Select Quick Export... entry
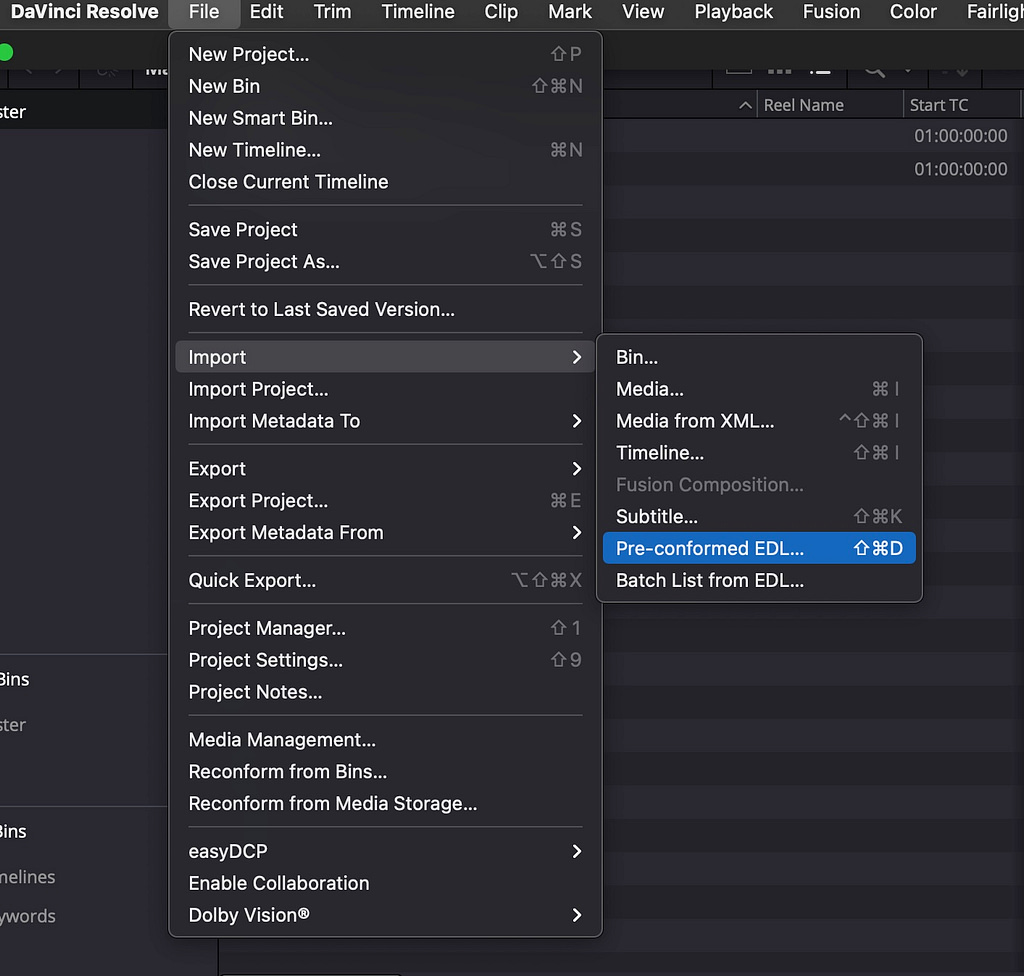 pyautogui.click(x=385, y=581)
